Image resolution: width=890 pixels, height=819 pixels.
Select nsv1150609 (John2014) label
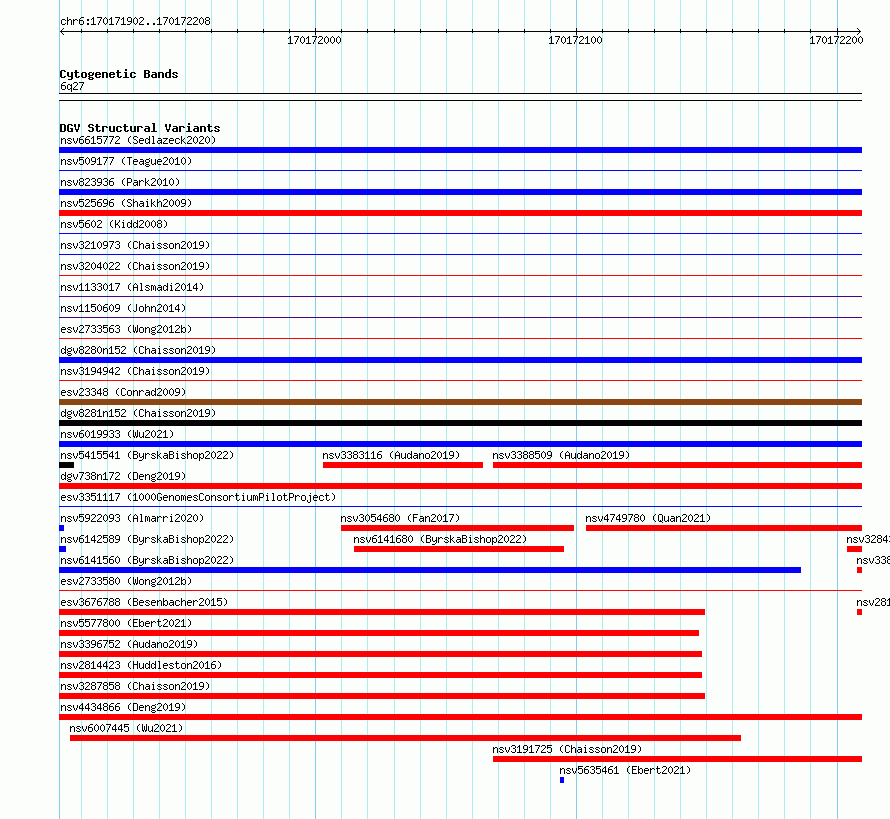(x=123, y=308)
